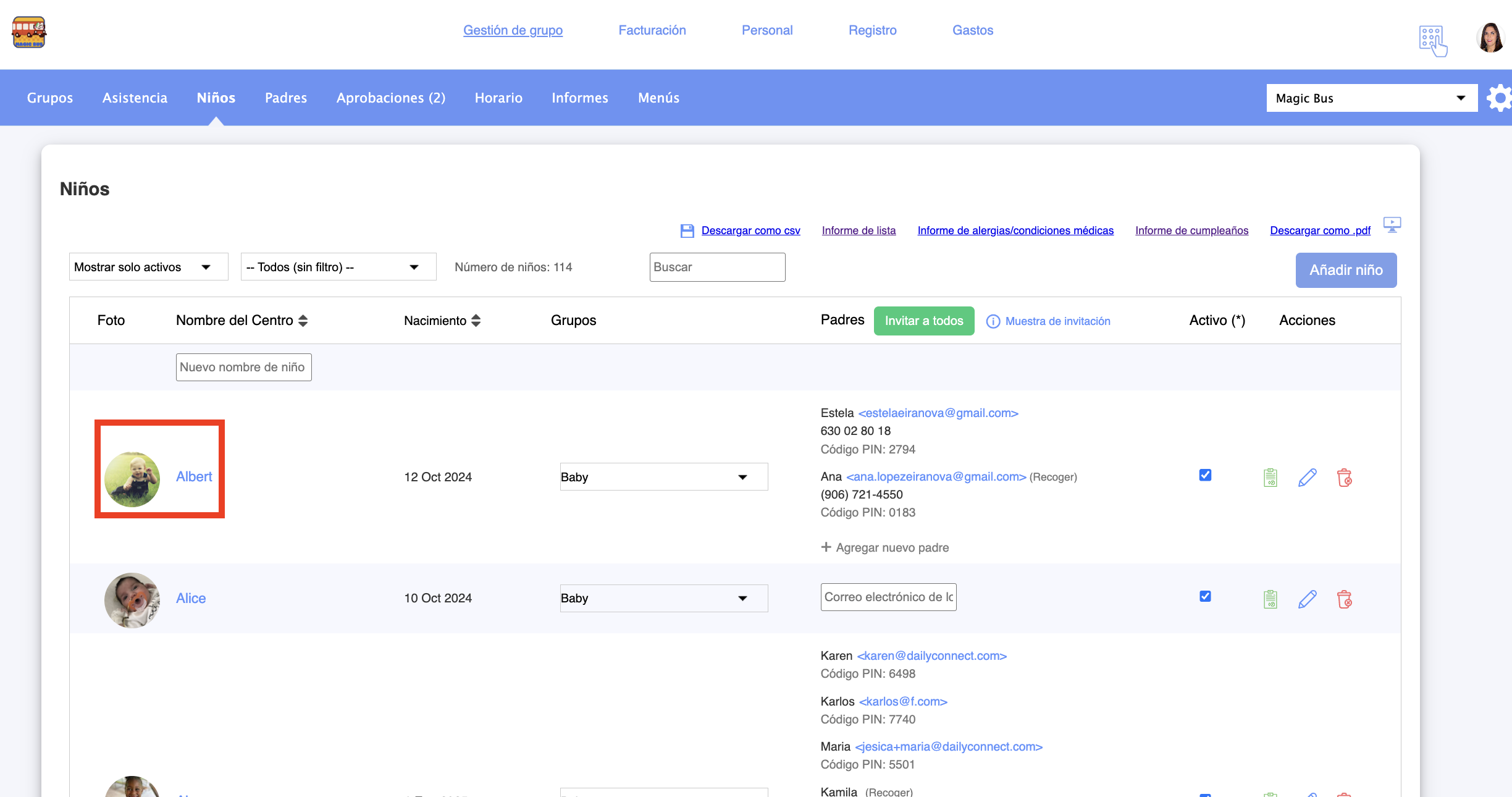
Task: Sort by Nombre del Centro arrows
Action: pos(303,321)
